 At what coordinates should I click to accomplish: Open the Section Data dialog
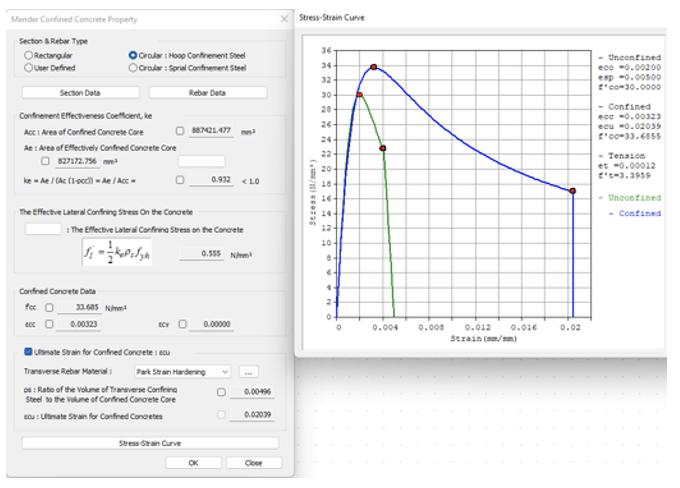pos(78,93)
